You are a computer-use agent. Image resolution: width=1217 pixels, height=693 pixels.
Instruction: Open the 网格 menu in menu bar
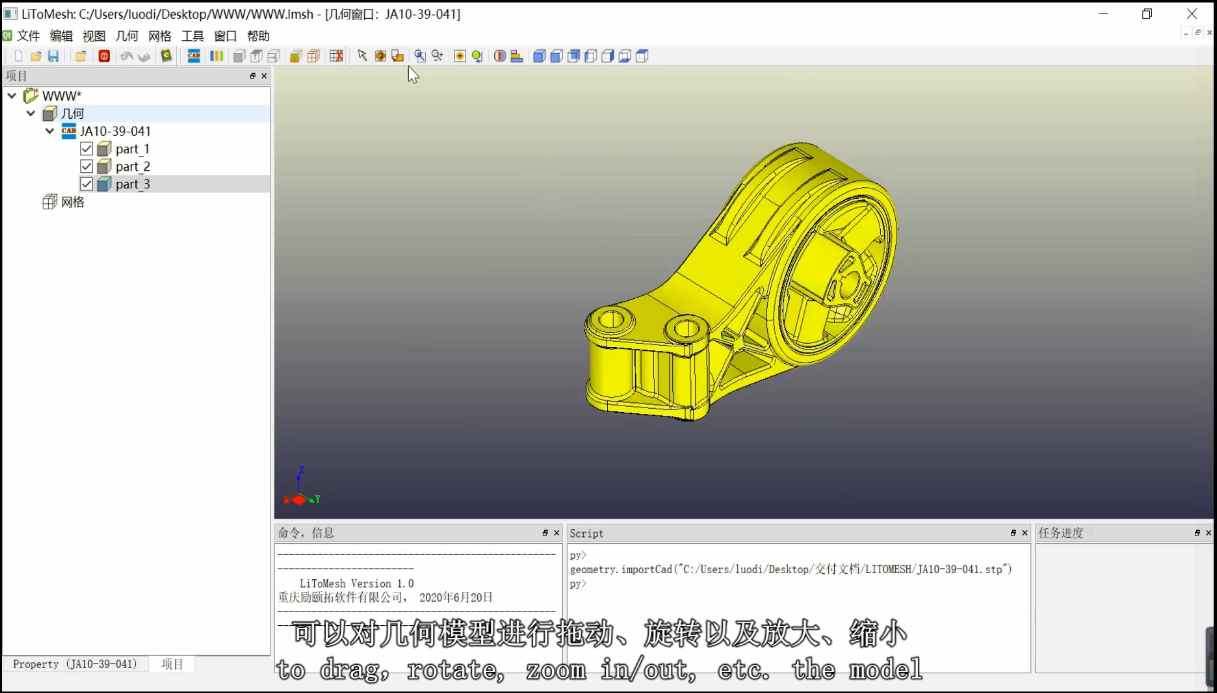160,36
